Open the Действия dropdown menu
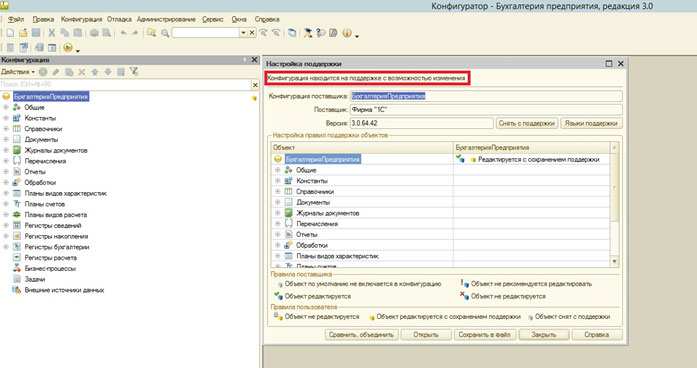The image size is (697, 368). pos(18,72)
